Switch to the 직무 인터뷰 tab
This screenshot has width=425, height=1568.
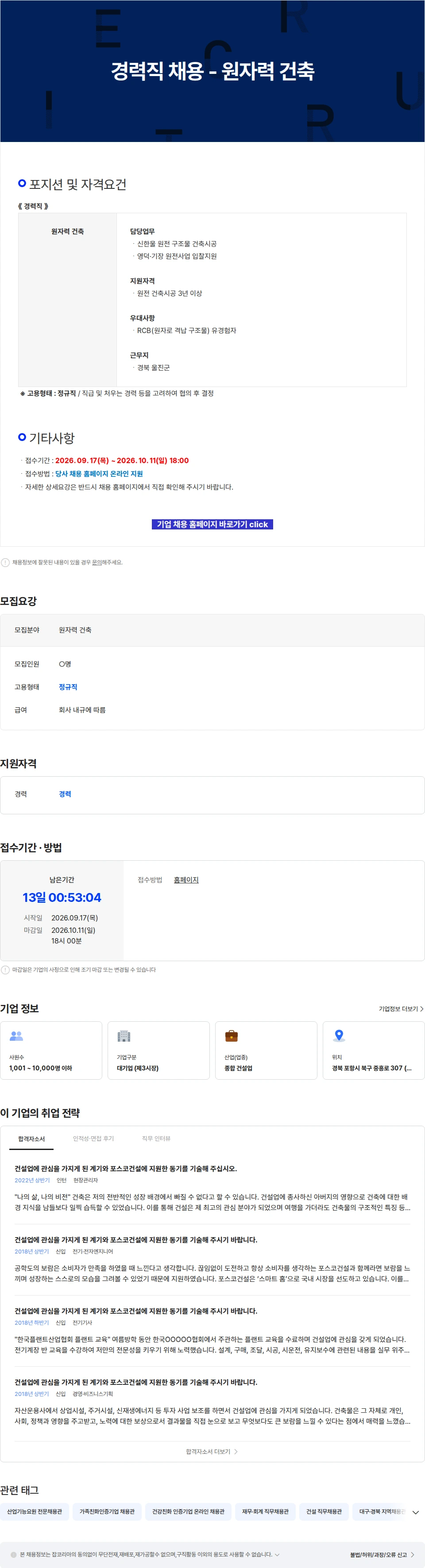coord(156,1138)
